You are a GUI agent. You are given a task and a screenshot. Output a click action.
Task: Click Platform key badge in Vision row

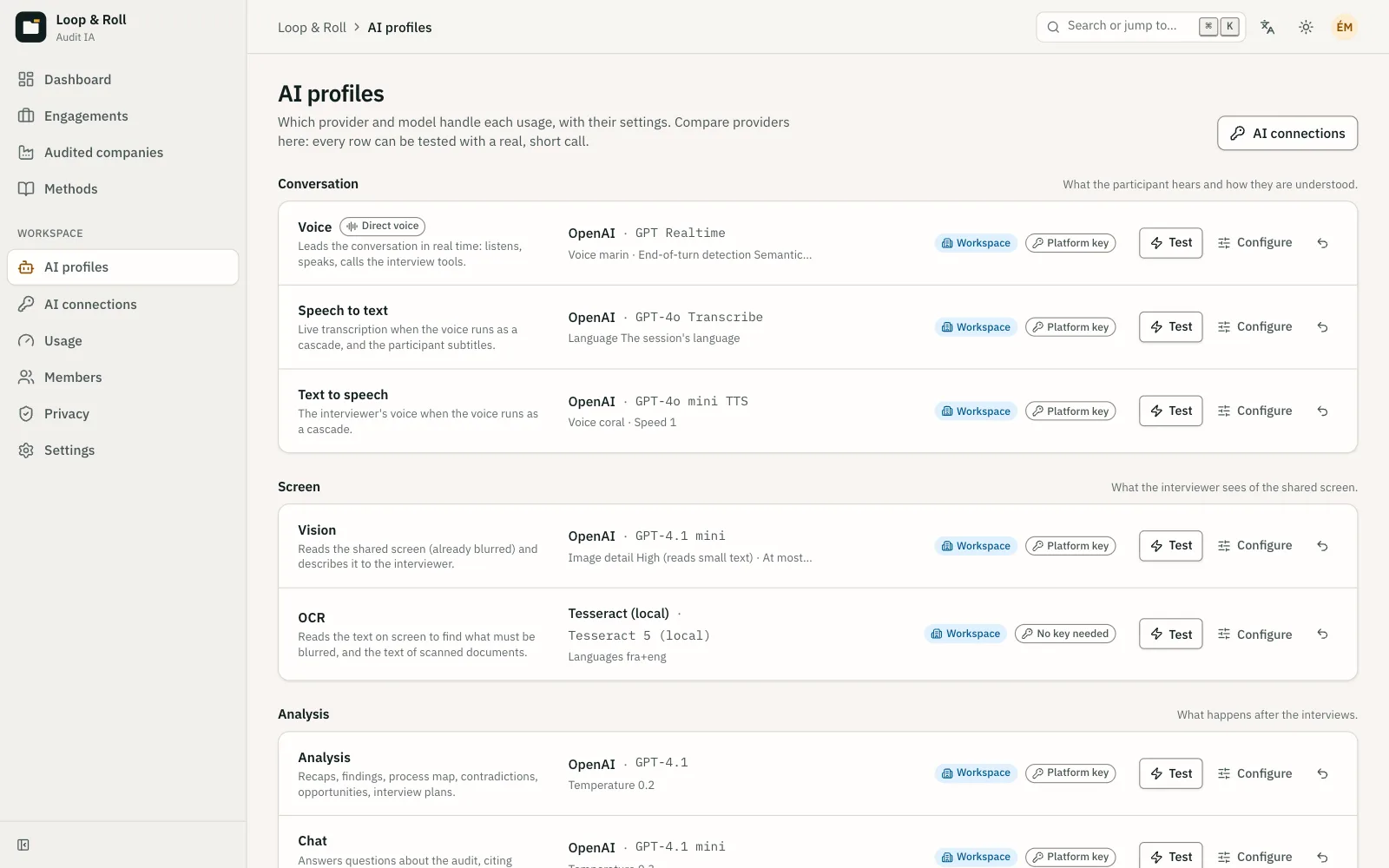click(x=1070, y=546)
